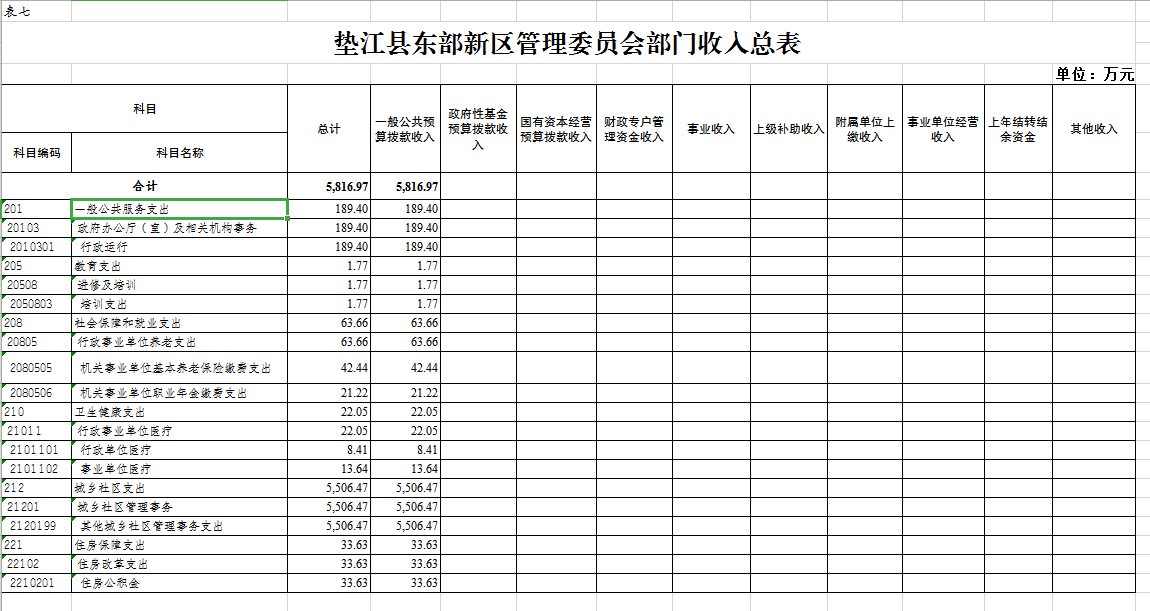Viewport: 1150px width, 611px height.
Task: Click subject code 208
Action: 37,323
